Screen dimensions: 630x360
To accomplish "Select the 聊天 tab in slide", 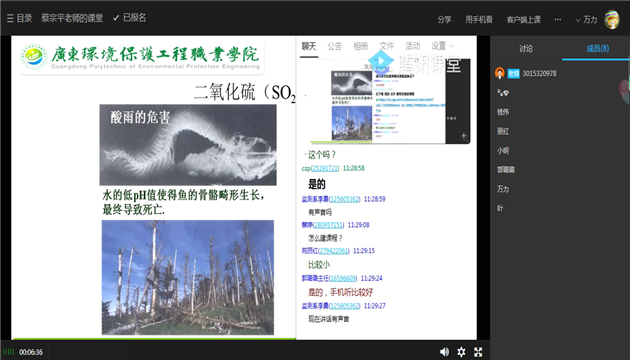I will (309, 46).
